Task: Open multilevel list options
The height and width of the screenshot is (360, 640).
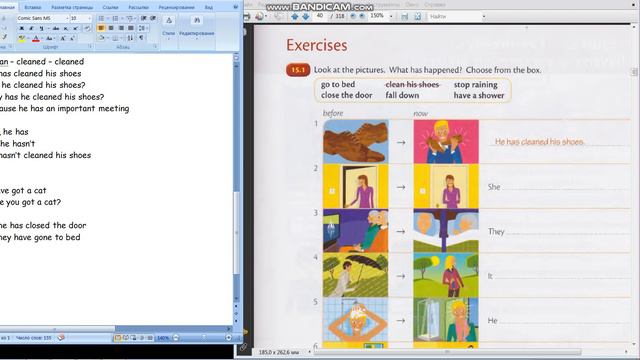Action: pos(129,18)
